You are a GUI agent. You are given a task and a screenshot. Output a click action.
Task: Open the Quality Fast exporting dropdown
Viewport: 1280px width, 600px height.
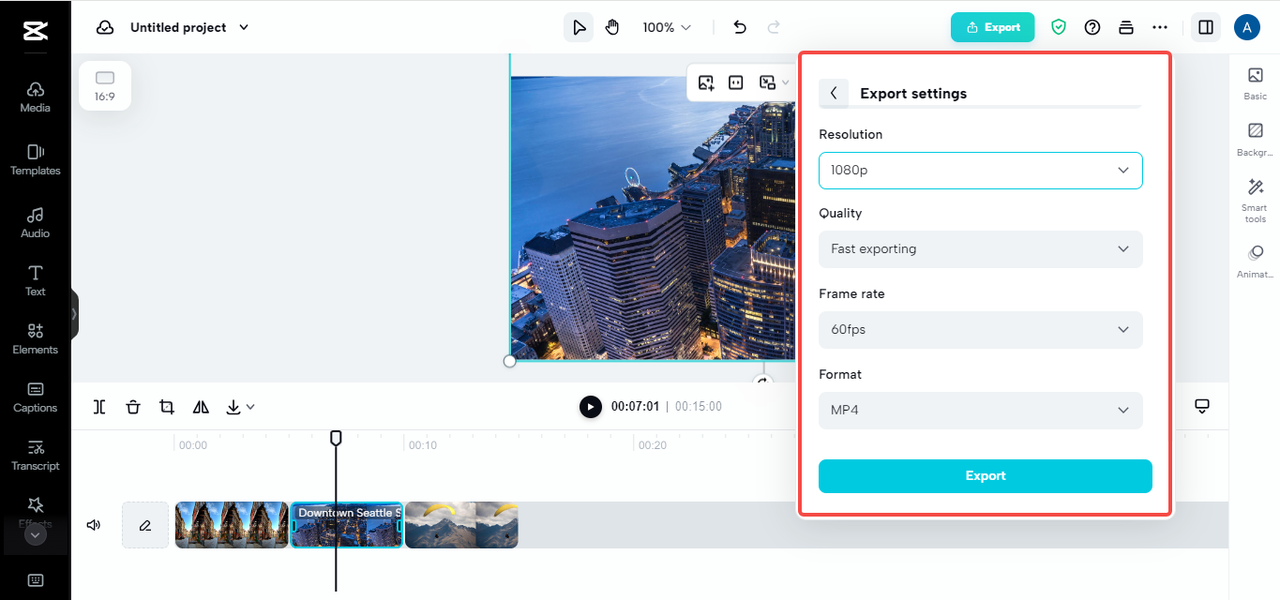click(980, 249)
